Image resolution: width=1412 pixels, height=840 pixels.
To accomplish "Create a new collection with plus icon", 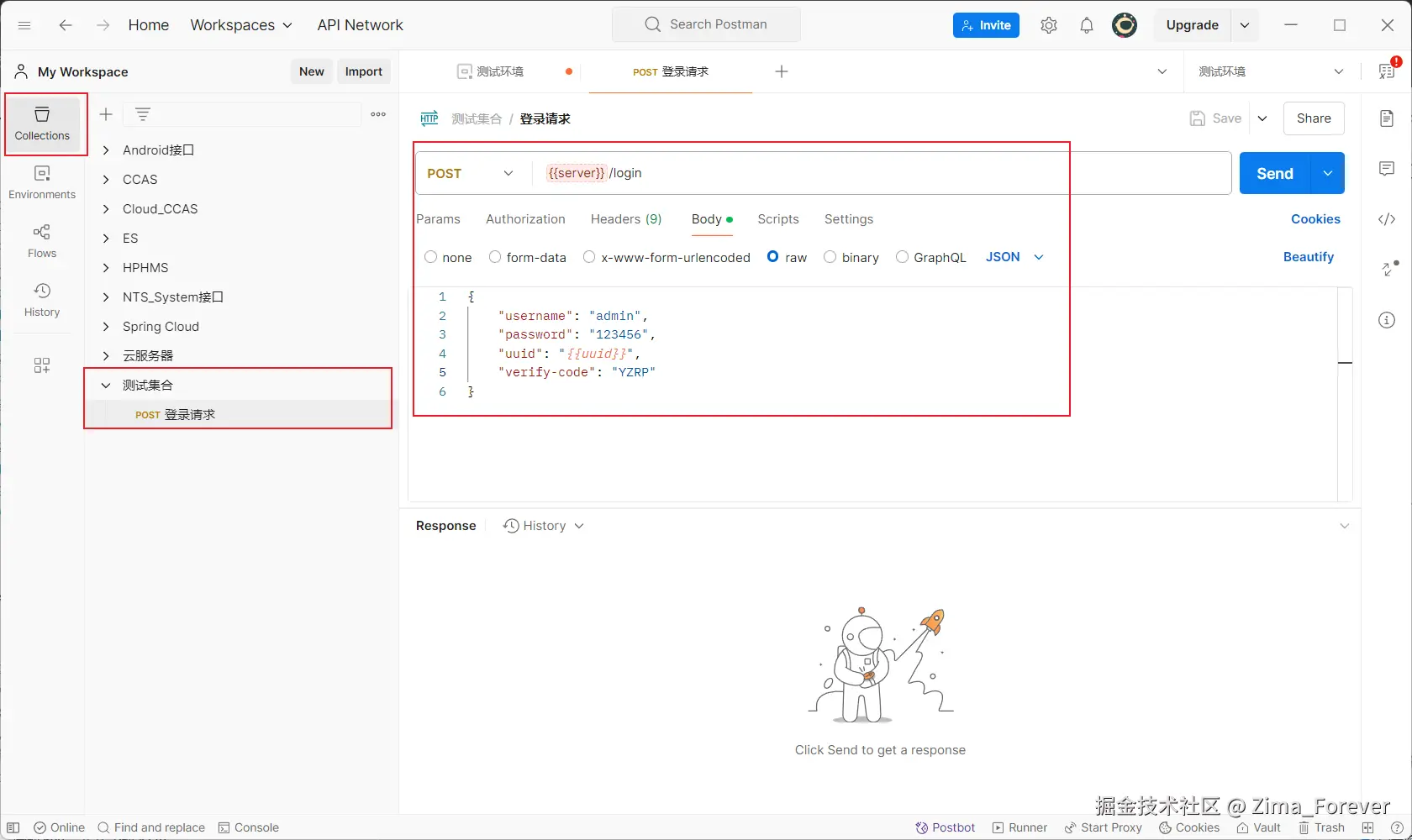I will coord(106,114).
